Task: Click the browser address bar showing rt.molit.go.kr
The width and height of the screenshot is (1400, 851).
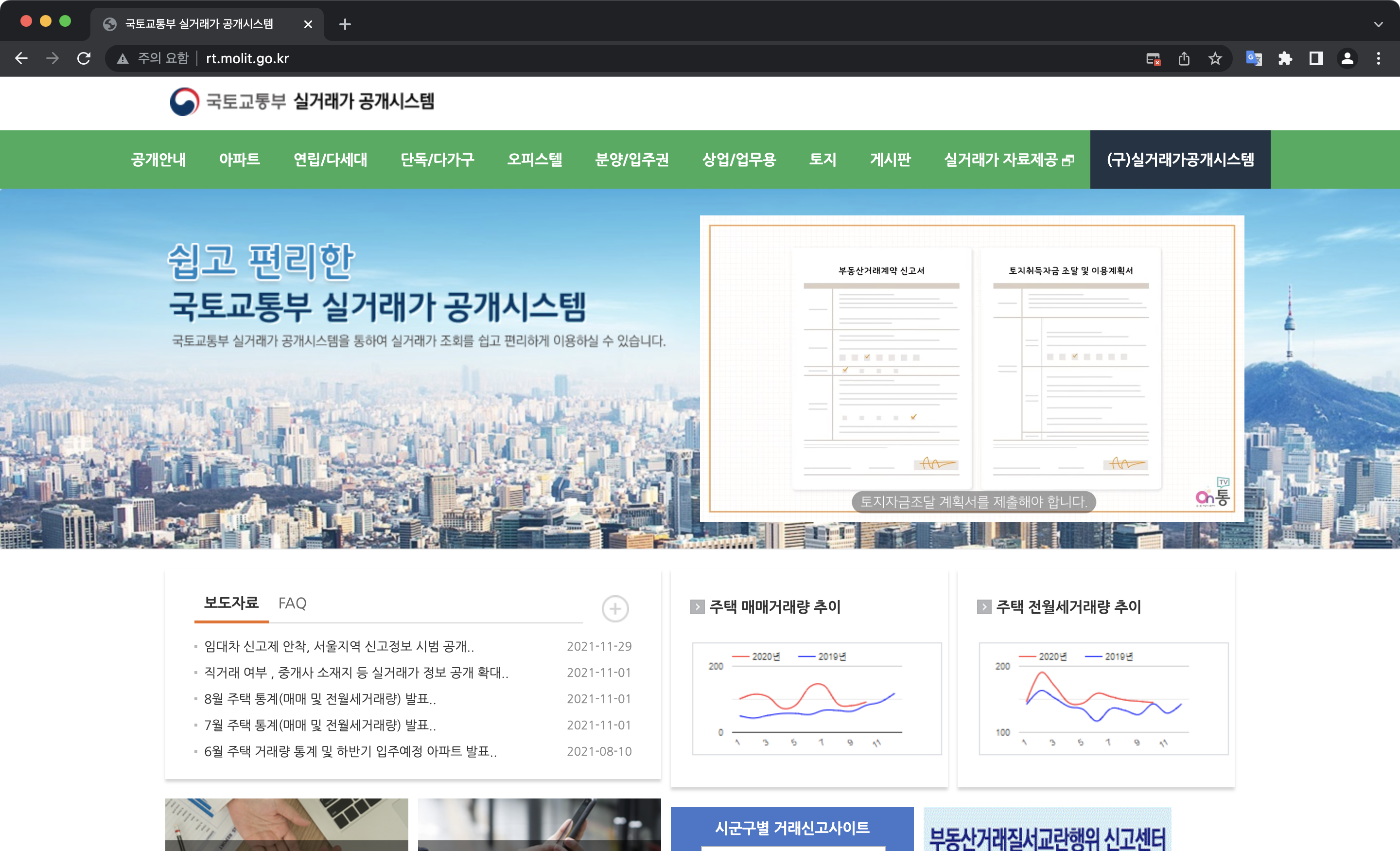Action: click(247, 58)
